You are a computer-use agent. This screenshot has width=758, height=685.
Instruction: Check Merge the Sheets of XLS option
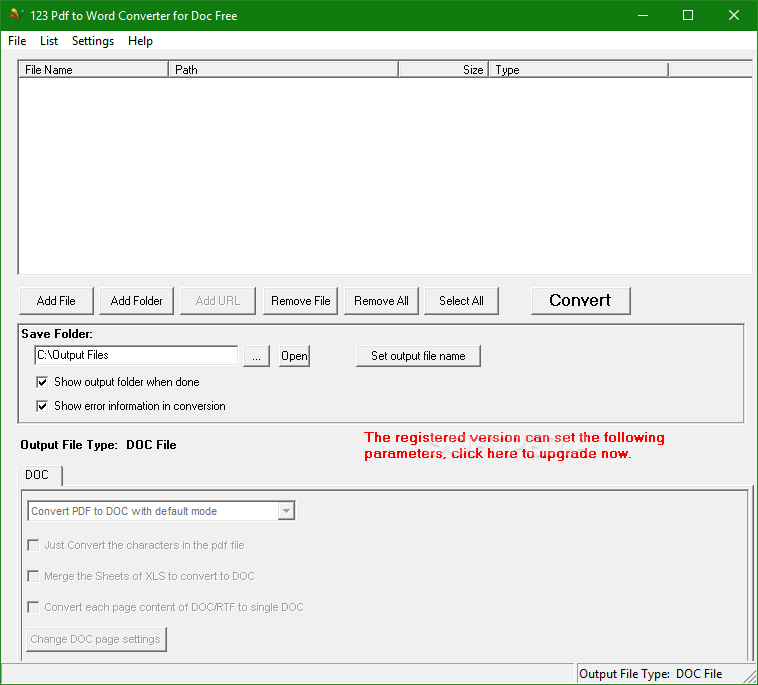pos(141,576)
